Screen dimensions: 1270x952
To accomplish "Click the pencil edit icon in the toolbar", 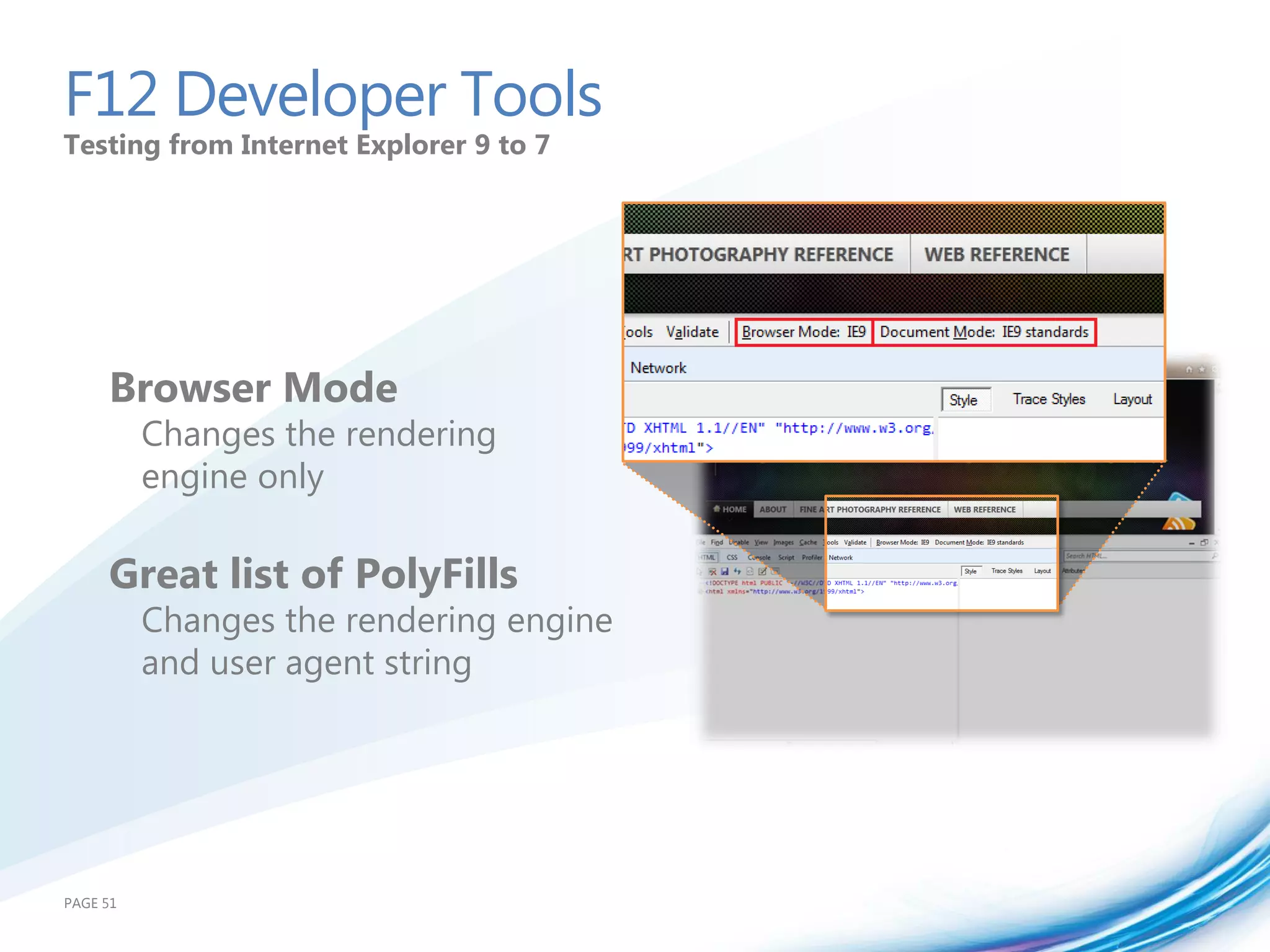I will pyautogui.click(x=762, y=571).
